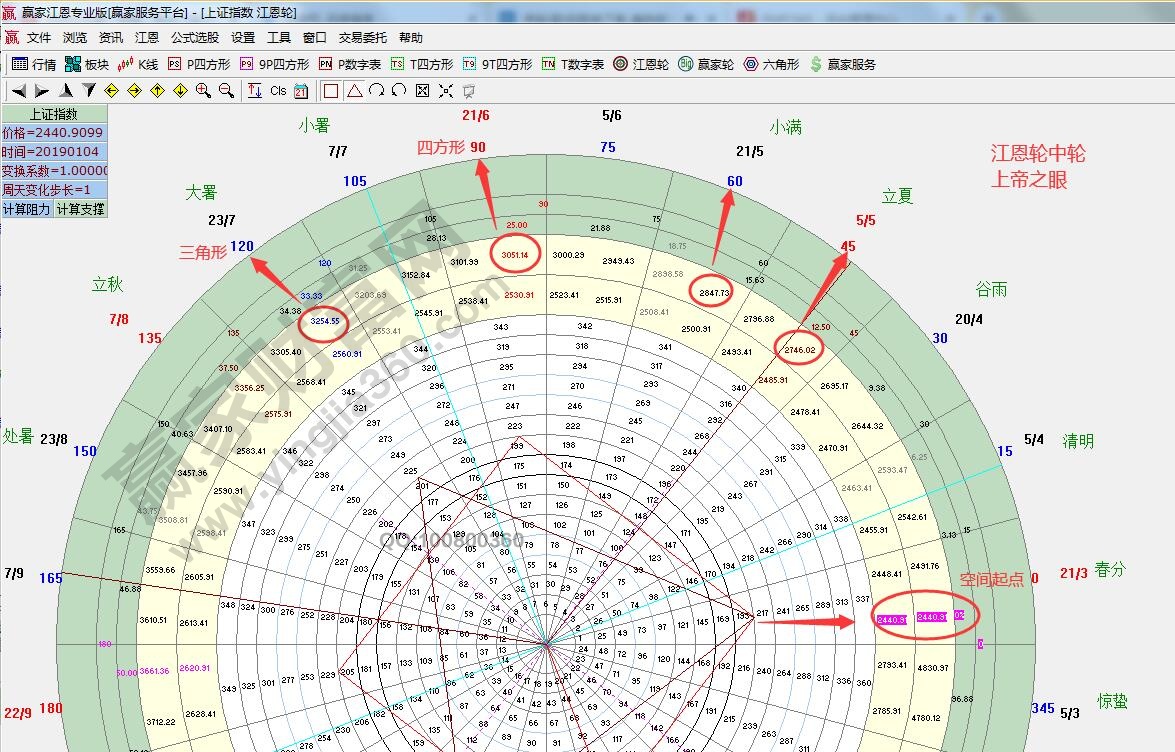
Task: Click the yellow left arrow diamond icon
Action: click(111, 91)
